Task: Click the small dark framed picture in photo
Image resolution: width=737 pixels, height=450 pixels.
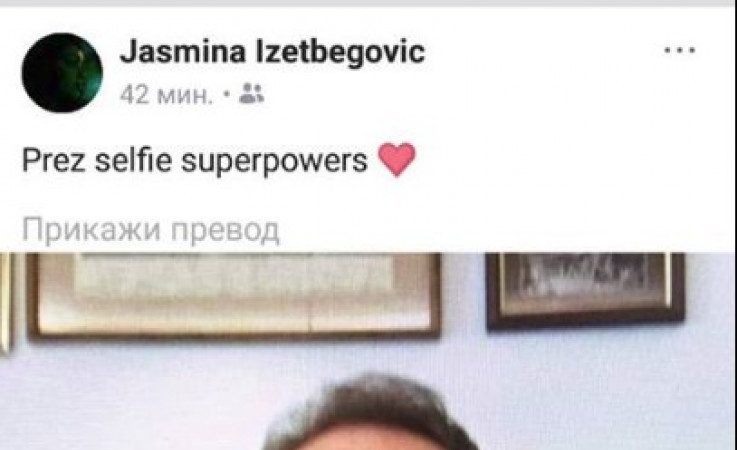Action: click(586, 291)
